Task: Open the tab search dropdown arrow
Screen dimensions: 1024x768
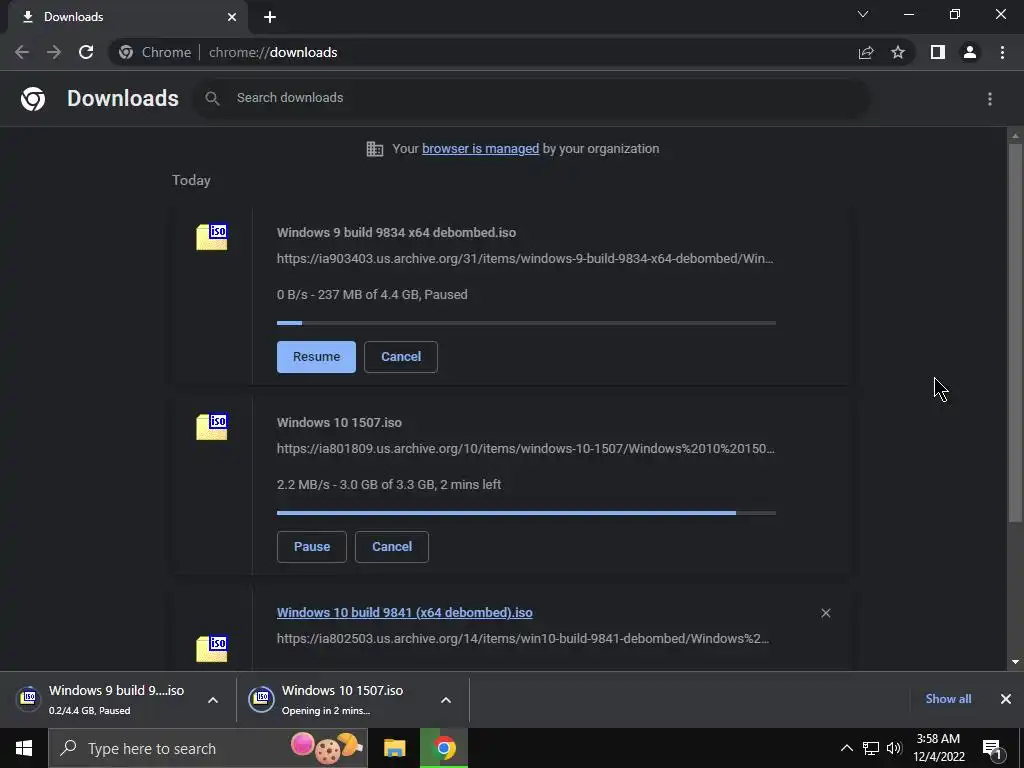Action: point(863,14)
